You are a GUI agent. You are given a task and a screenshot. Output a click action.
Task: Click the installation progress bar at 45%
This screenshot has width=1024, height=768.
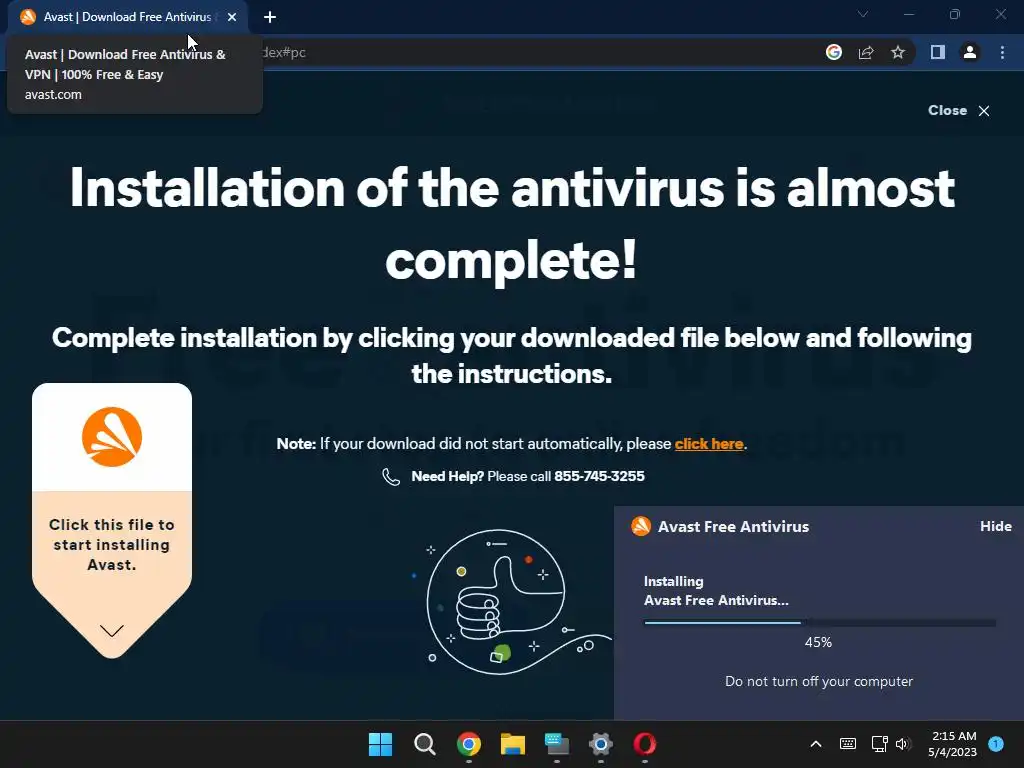click(x=820, y=622)
